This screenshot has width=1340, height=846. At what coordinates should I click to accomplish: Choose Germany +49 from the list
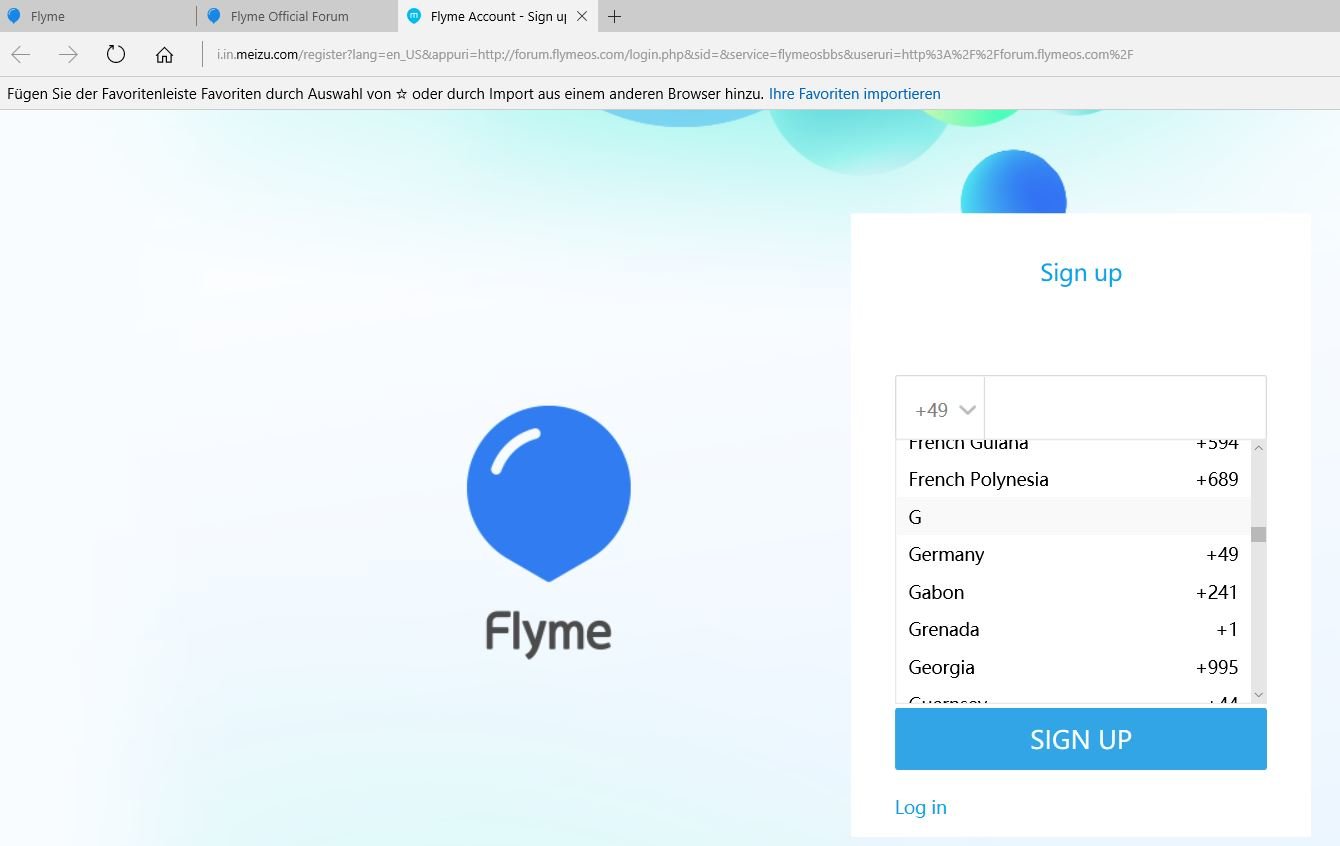point(1073,554)
